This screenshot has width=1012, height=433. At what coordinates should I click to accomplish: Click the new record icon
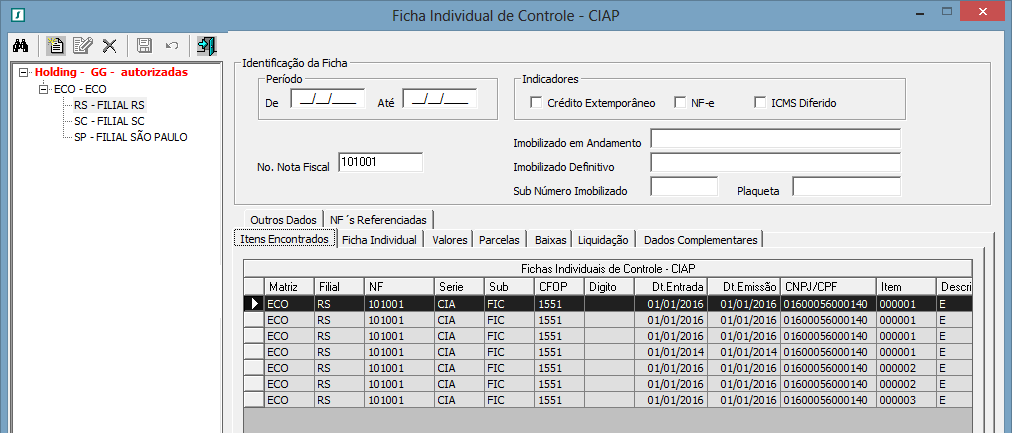coord(56,45)
